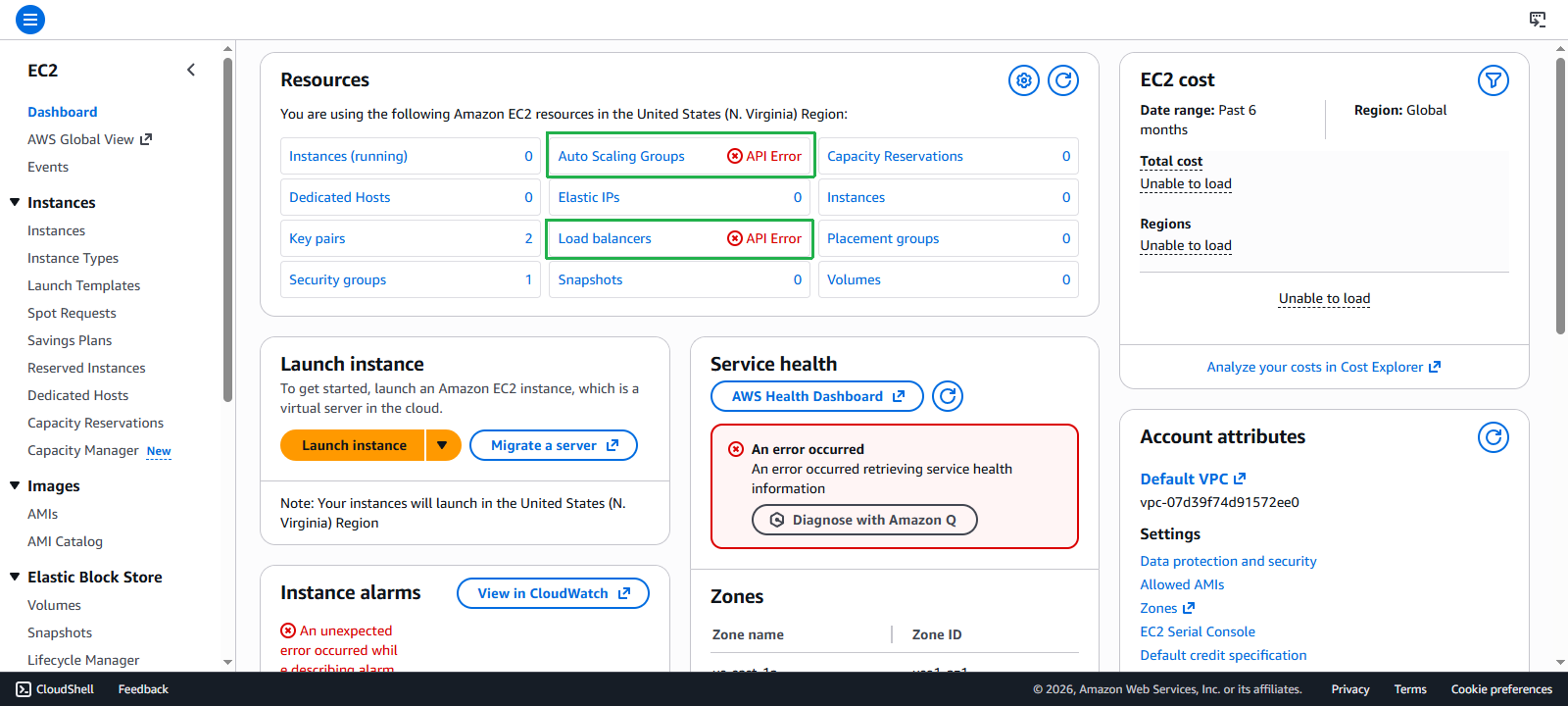Open Instance Types in the sidebar

coord(73,258)
